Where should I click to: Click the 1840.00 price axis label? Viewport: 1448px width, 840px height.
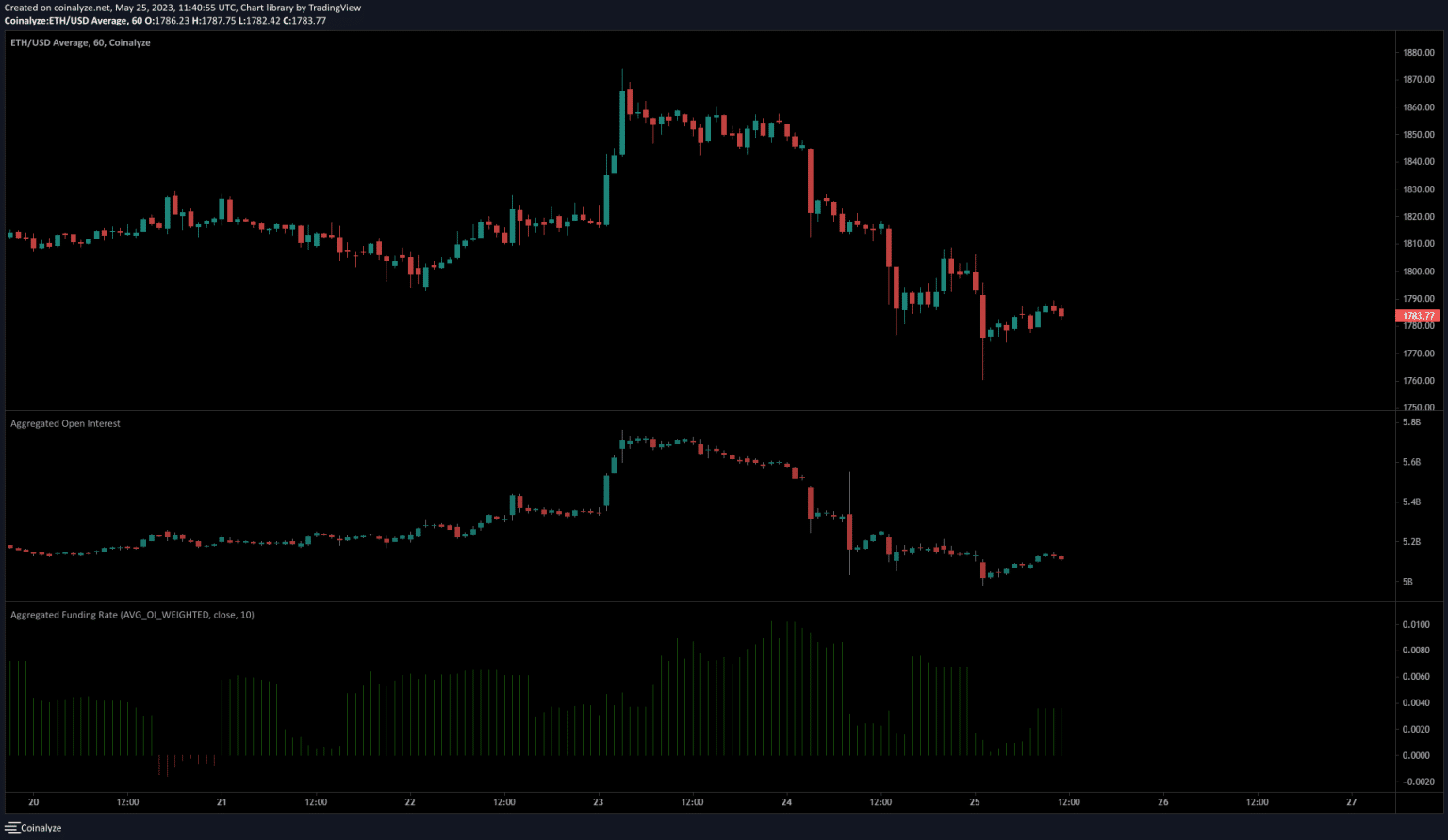tap(1418, 162)
